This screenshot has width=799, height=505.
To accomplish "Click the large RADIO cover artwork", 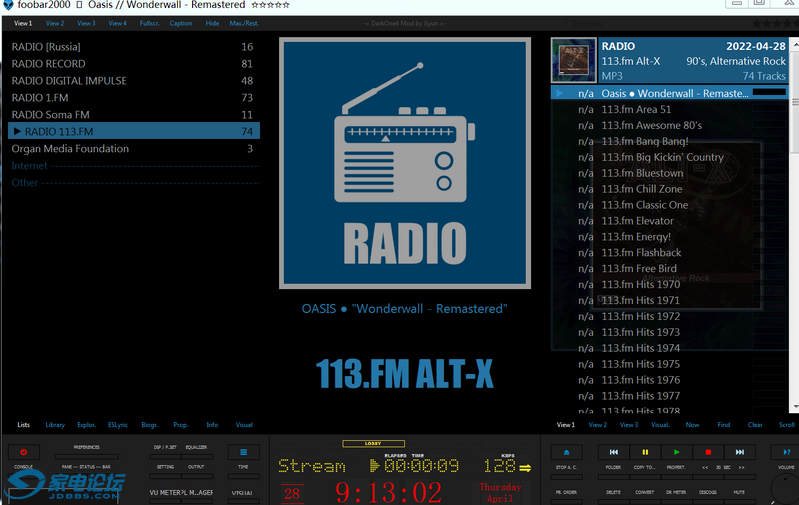I will [405, 163].
